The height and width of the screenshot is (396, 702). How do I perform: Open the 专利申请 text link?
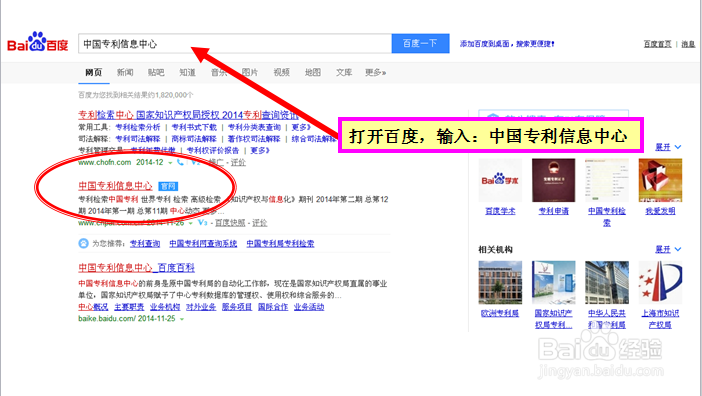553,211
